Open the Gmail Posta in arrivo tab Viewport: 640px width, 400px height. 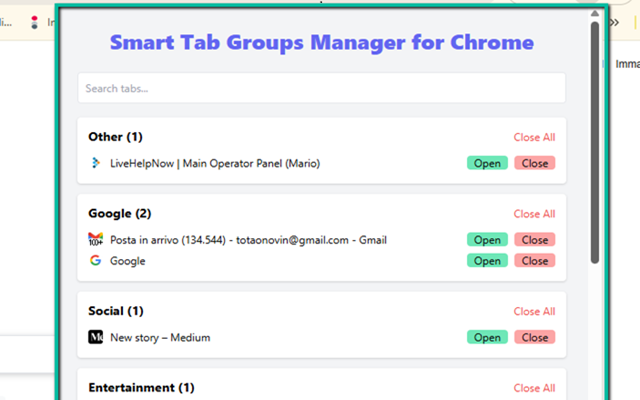pyautogui.click(x=487, y=240)
